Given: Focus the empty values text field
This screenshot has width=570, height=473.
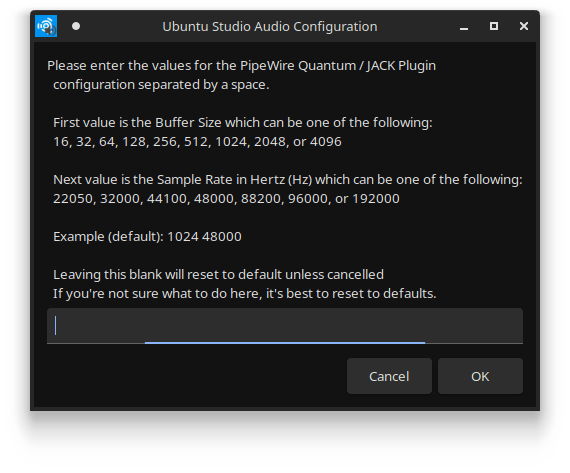Looking at the screenshot, I should [x=285, y=326].
